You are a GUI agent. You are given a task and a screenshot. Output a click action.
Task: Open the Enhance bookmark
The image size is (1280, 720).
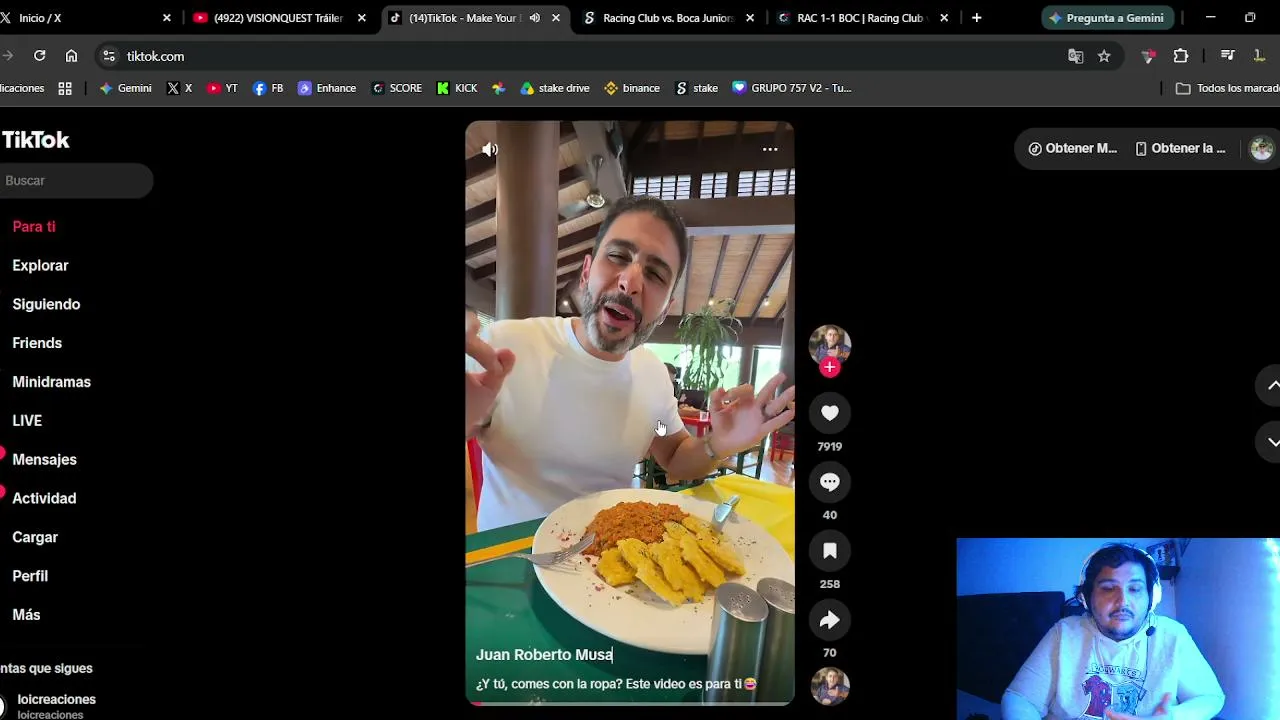327,88
